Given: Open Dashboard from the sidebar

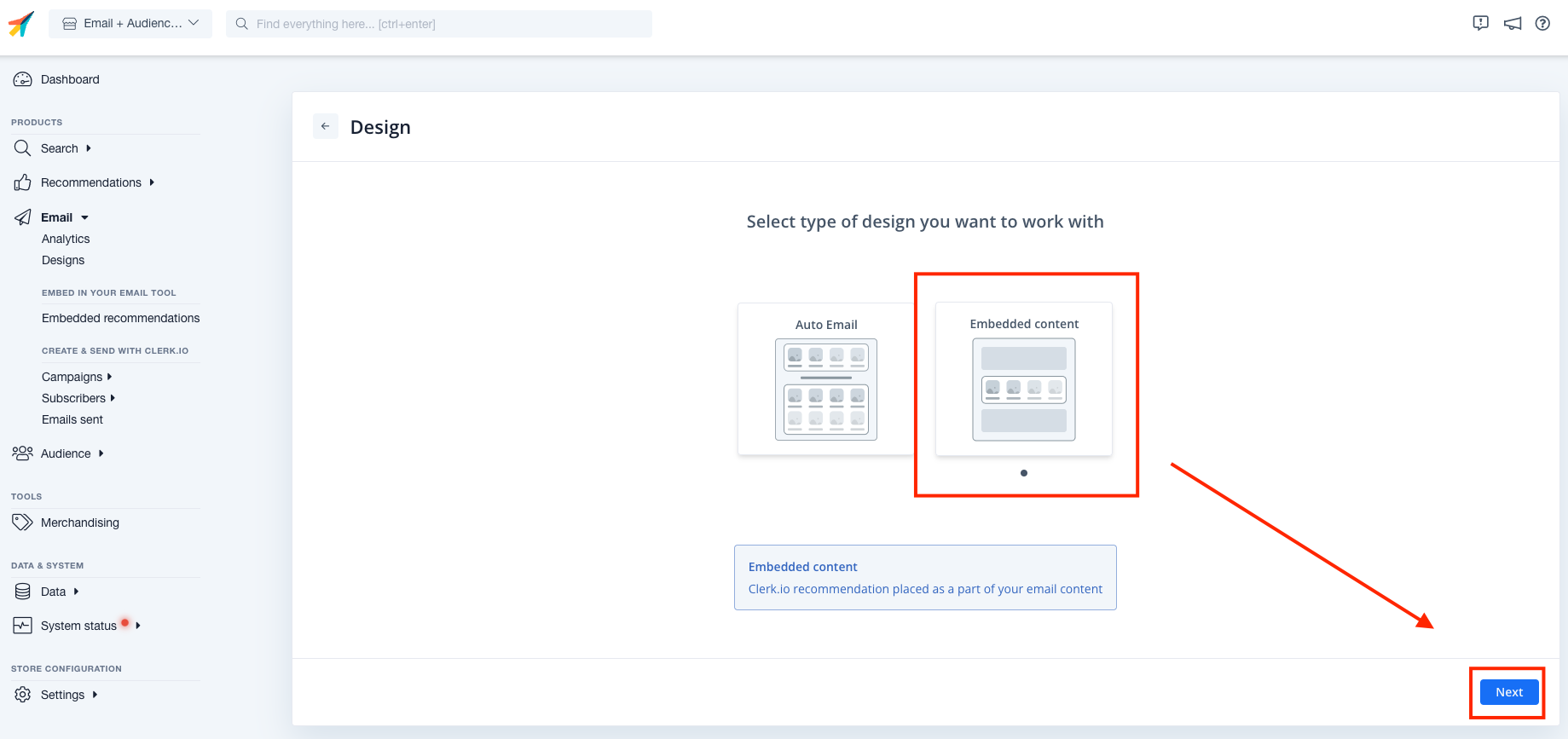Looking at the screenshot, I should [x=70, y=79].
